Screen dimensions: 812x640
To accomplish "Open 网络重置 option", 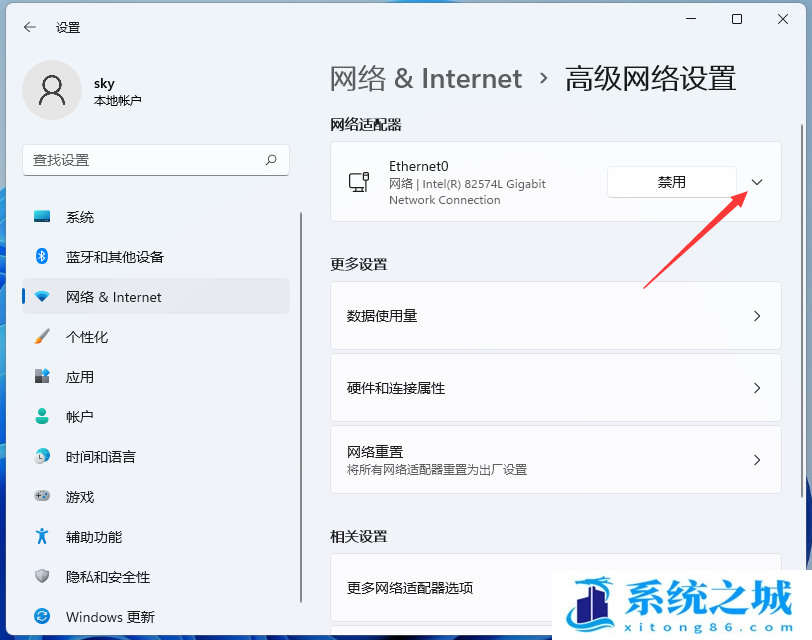I will [x=555, y=460].
